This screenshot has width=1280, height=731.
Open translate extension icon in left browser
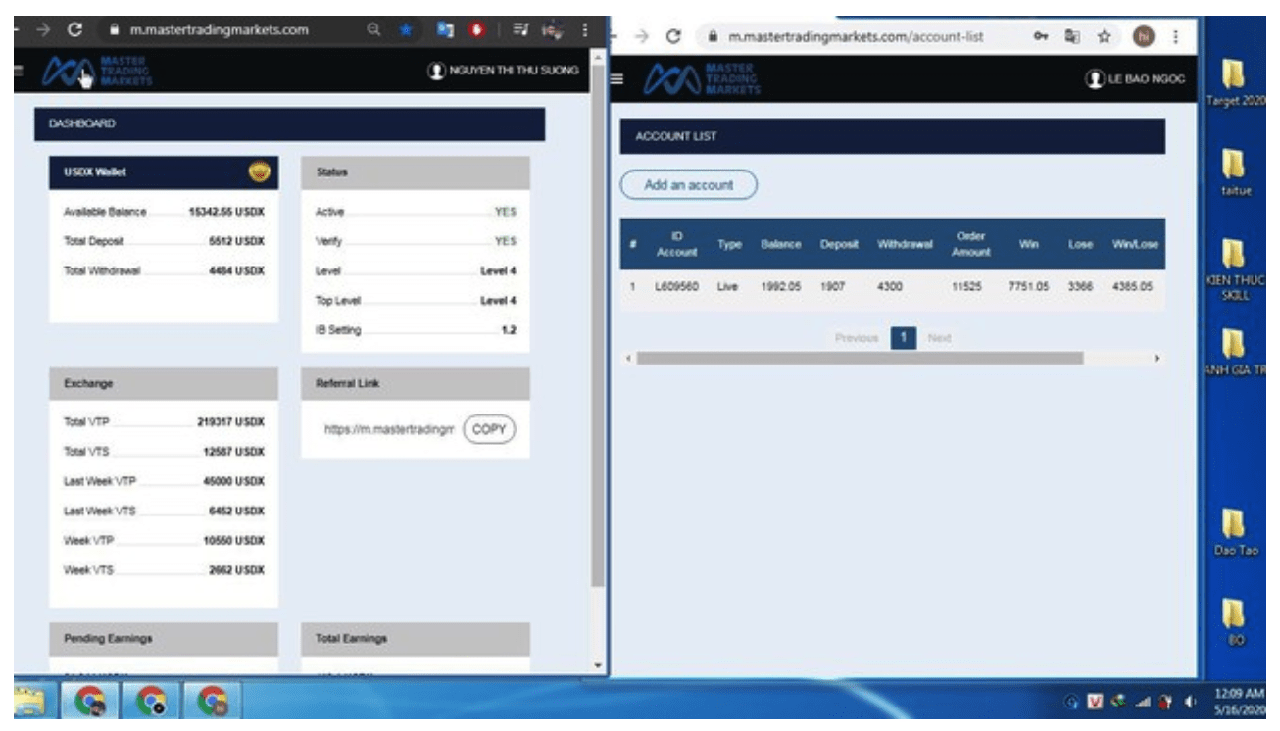click(447, 30)
